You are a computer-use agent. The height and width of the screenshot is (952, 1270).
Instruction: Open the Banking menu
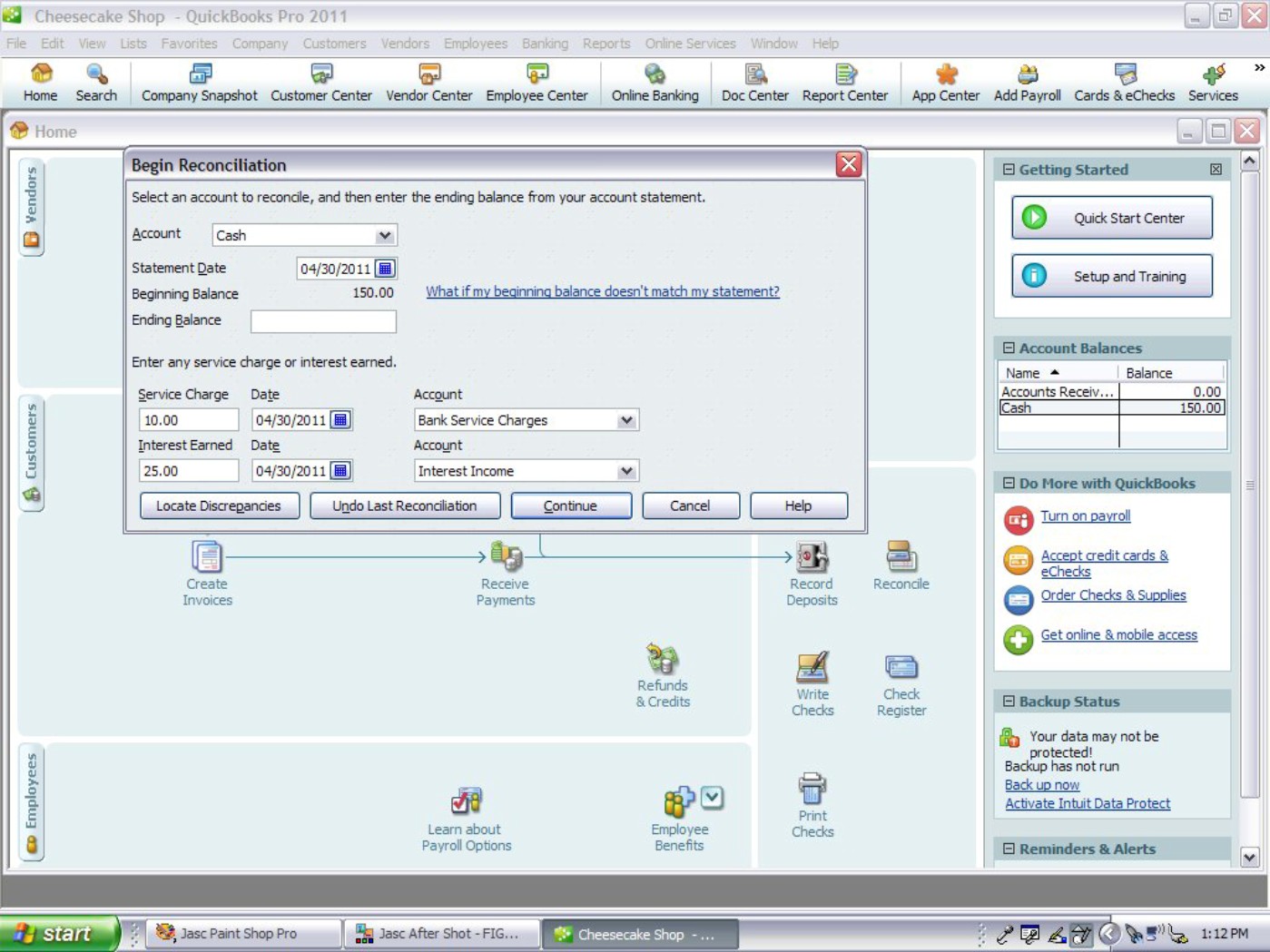click(x=545, y=44)
